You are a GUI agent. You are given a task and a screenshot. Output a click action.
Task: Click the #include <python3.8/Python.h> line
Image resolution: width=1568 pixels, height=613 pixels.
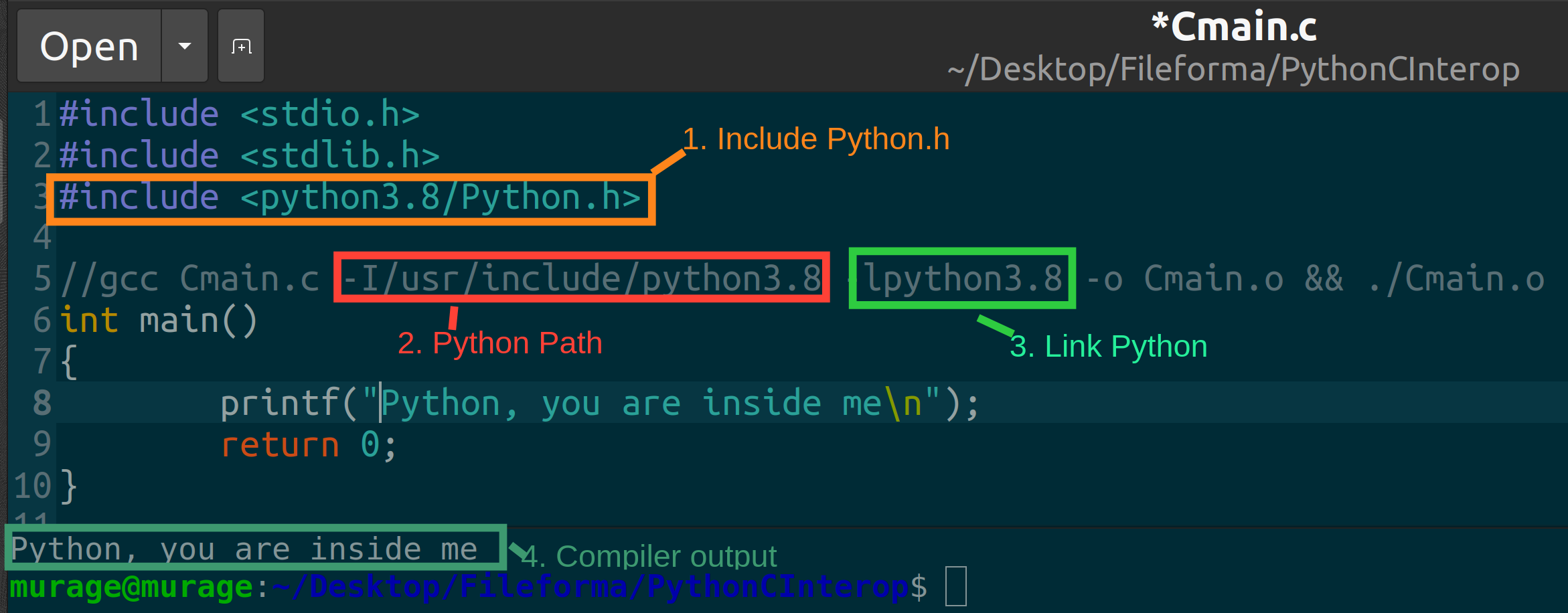[348, 196]
